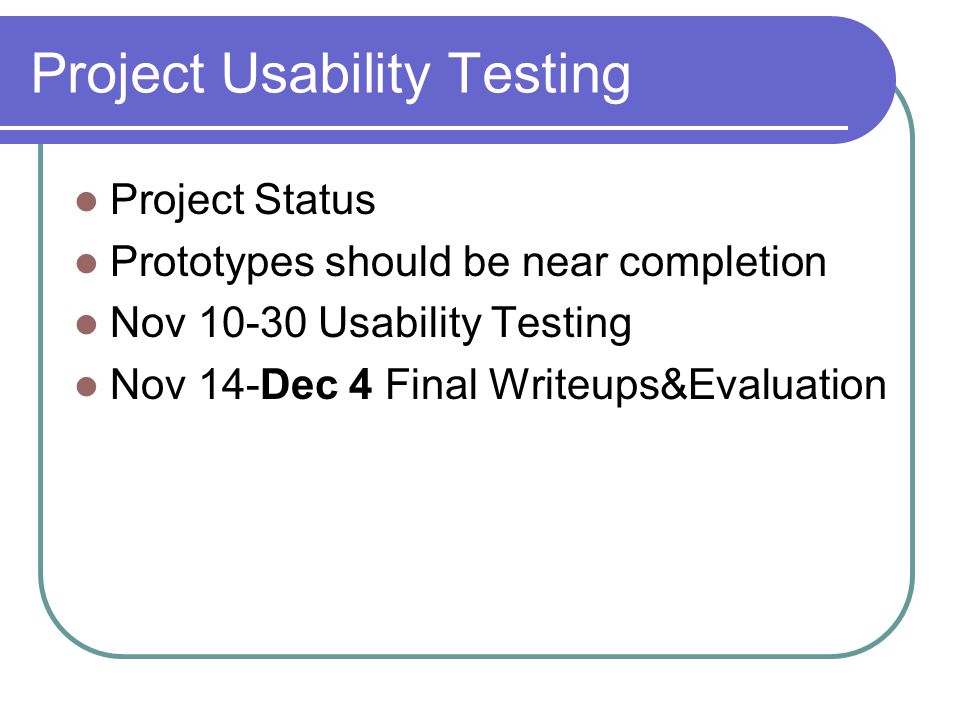Select the 'Project Status' text line
This screenshot has width=960, height=720.
[242, 200]
